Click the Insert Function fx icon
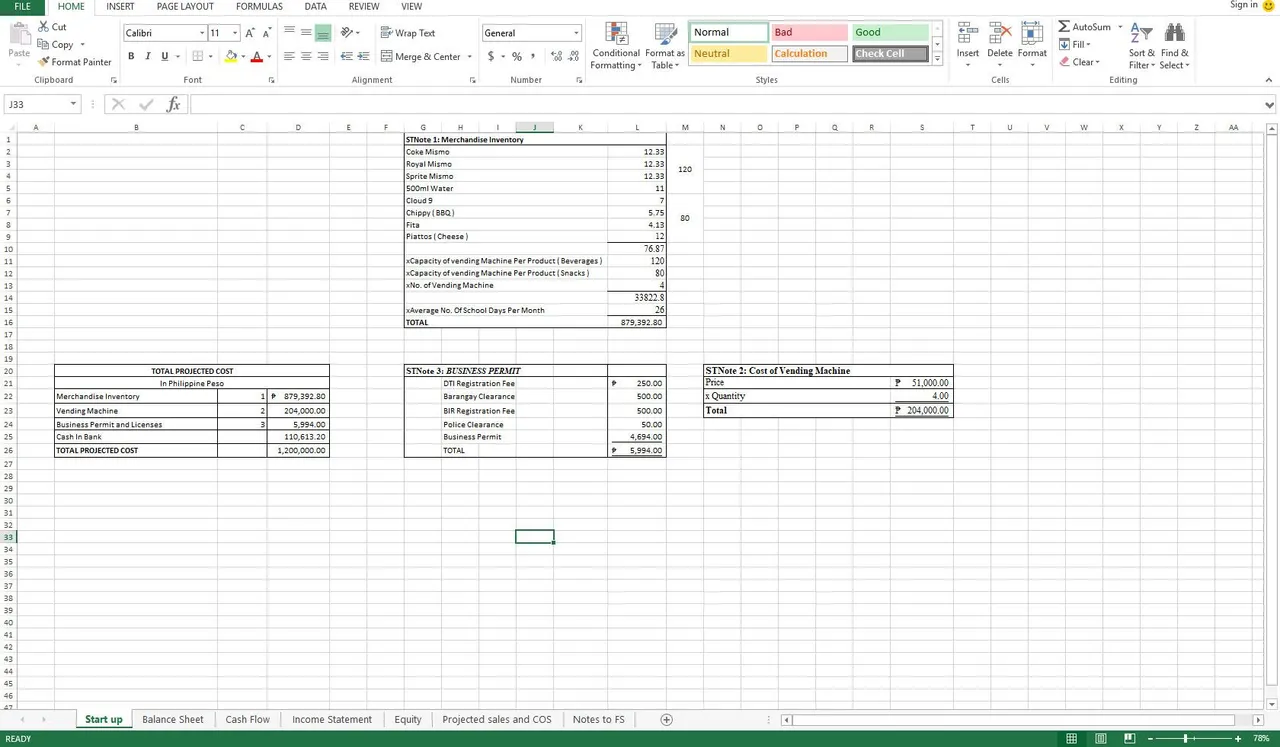The width and height of the screenshot is (1280, 747). (173, 104)
